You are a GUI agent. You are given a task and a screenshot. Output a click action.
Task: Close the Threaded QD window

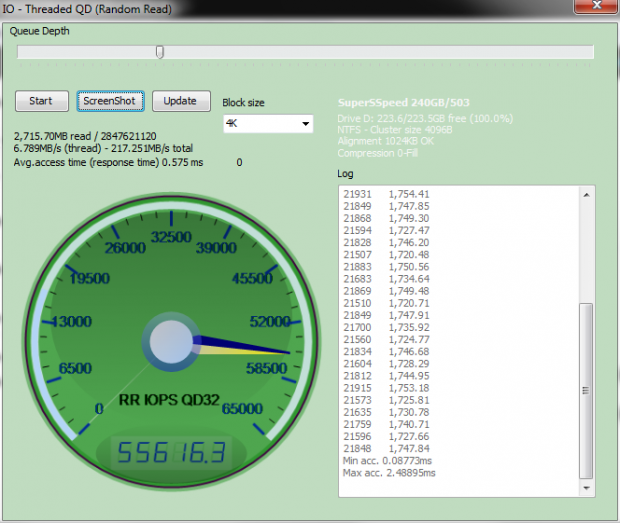coord(596,6)
